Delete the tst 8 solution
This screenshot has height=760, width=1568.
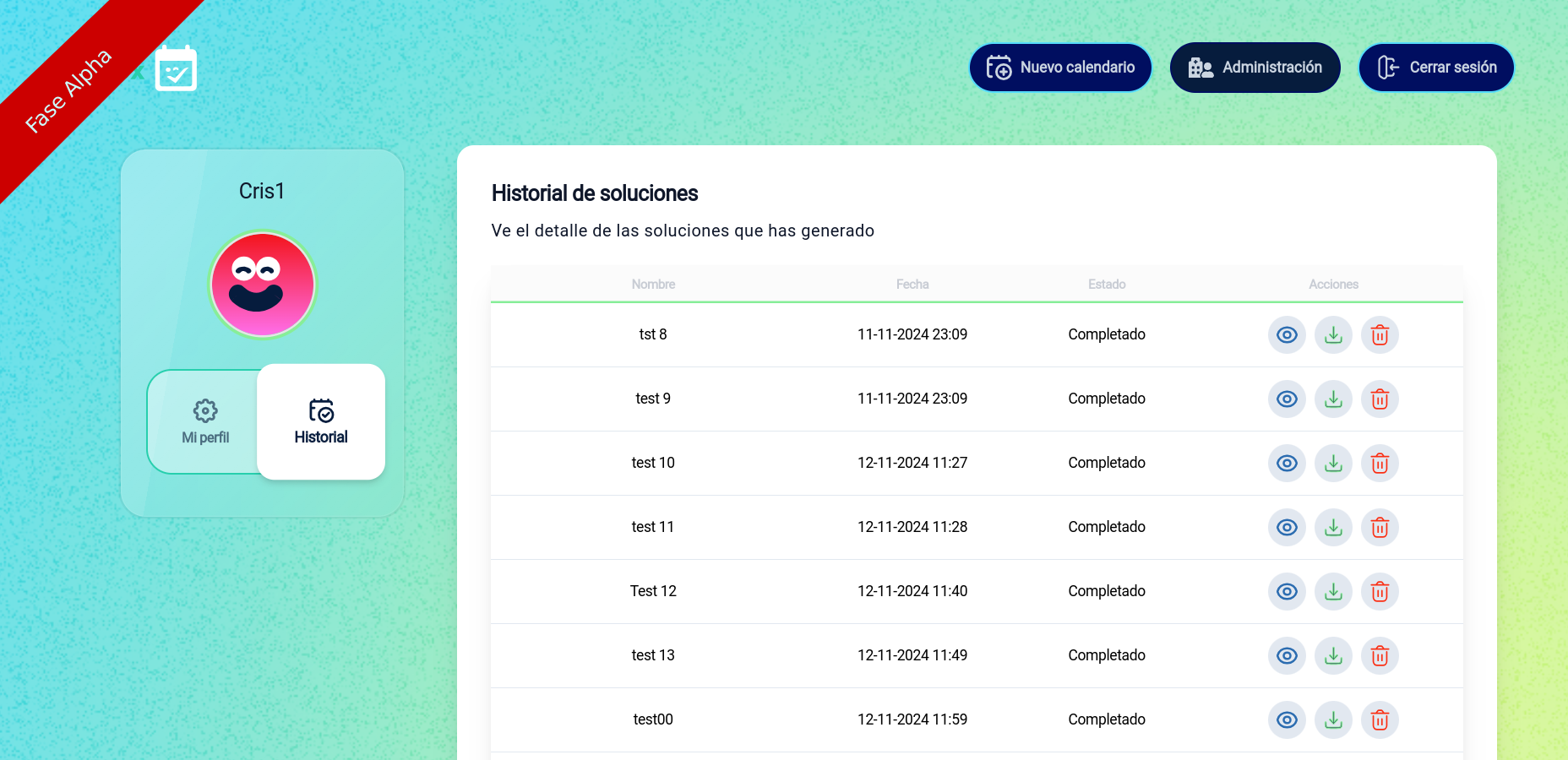click(1380, 335)
